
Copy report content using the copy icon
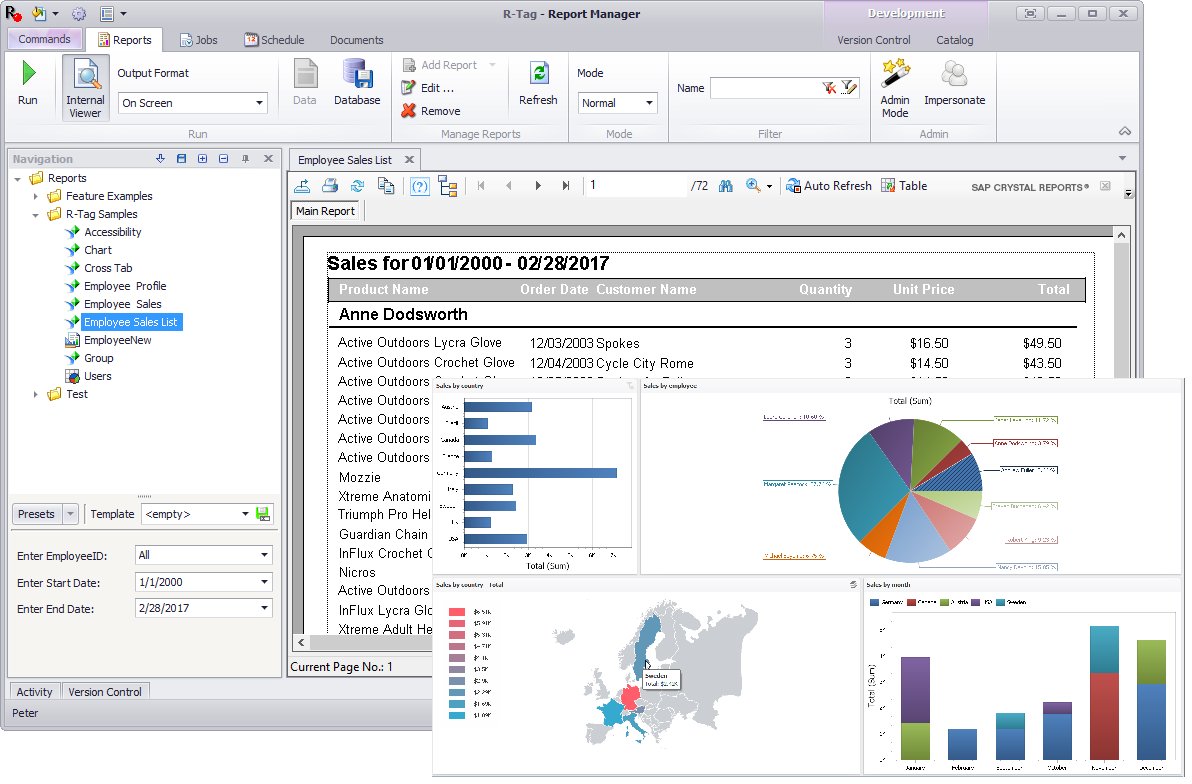tap(385, 185)
